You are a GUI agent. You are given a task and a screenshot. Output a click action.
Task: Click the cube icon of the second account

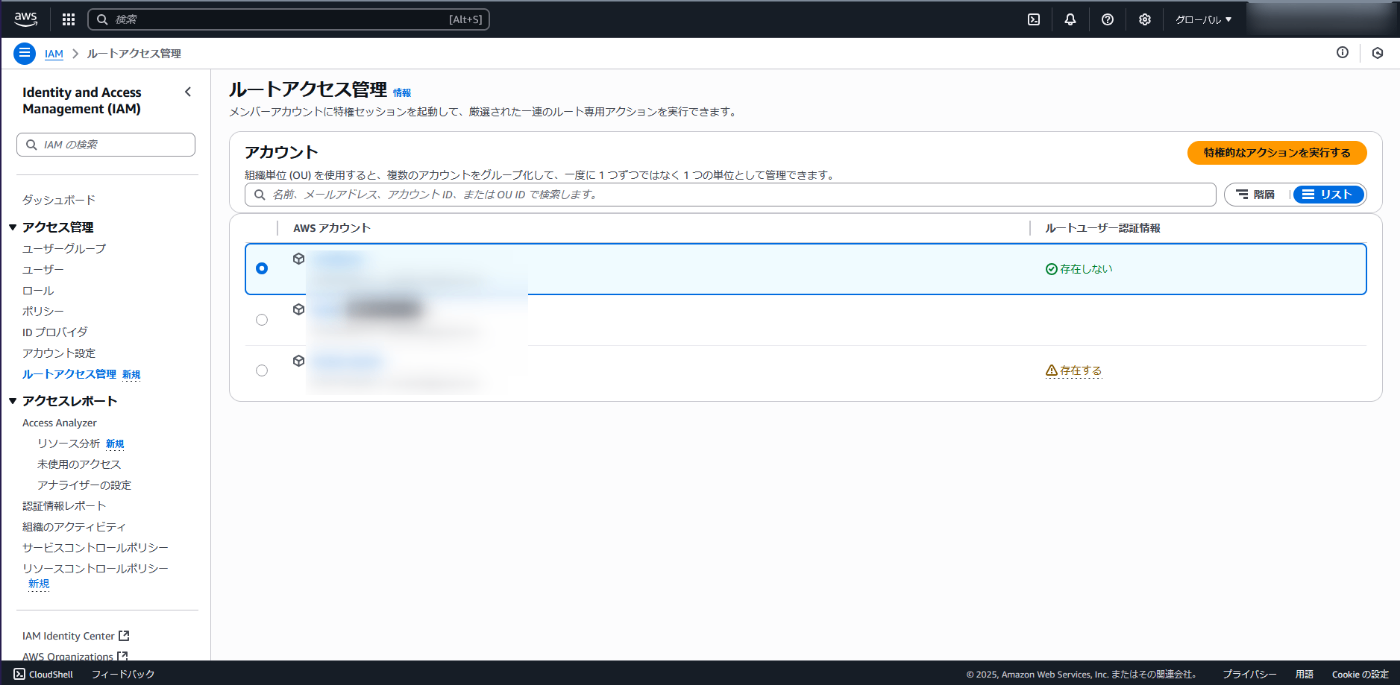coord(298,309)
